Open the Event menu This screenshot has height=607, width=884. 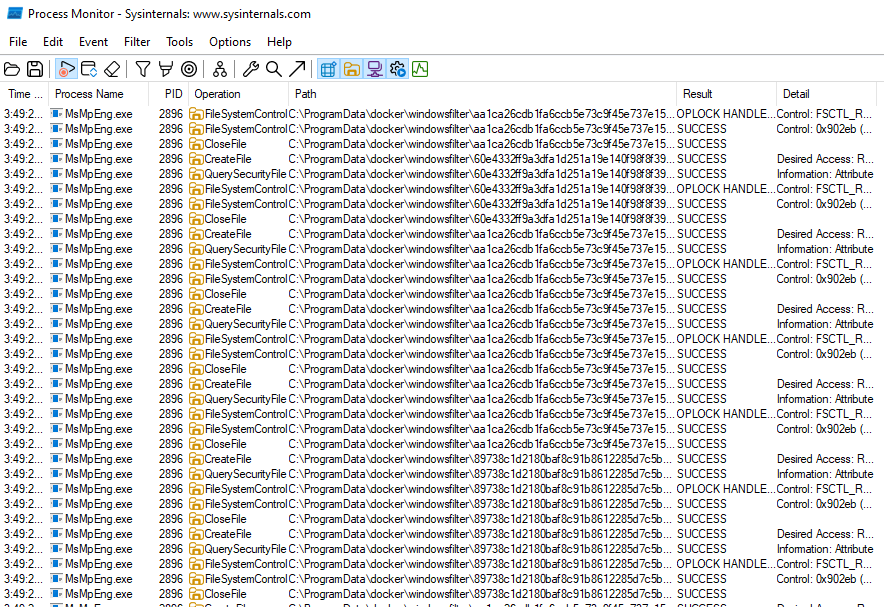pos(93,42)
